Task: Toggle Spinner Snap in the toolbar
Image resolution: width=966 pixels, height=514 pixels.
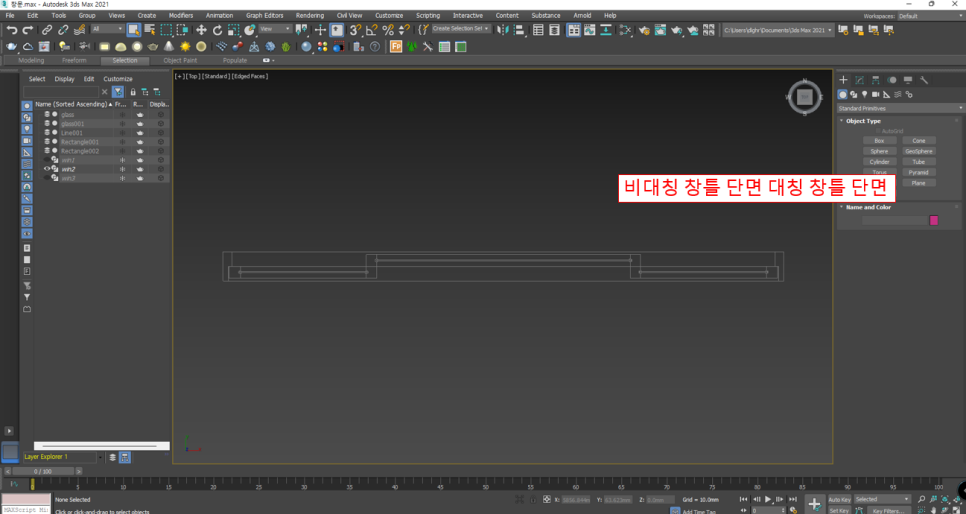Action: tap(404, 30)
